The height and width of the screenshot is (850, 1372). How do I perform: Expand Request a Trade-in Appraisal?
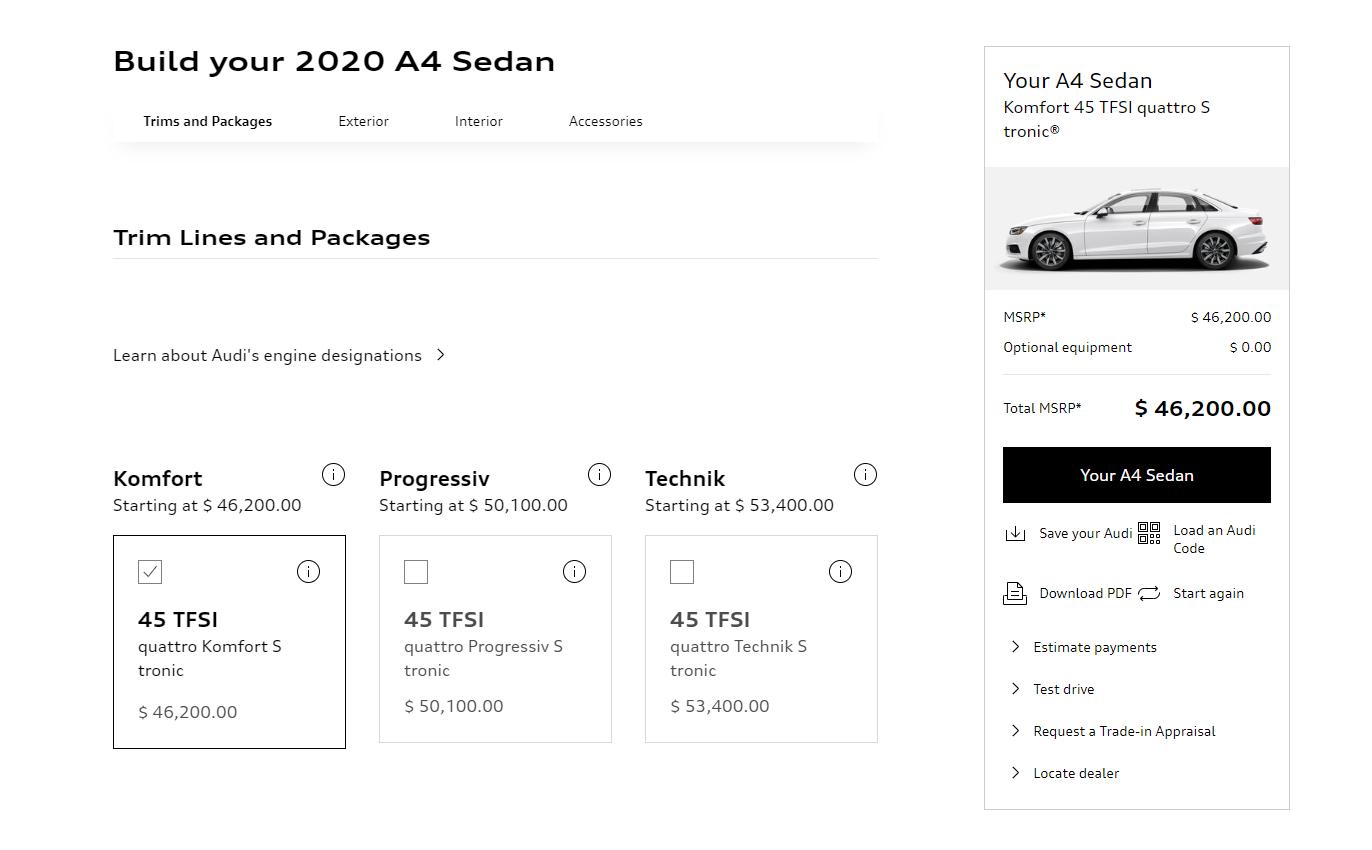[x=1123, y=731]
